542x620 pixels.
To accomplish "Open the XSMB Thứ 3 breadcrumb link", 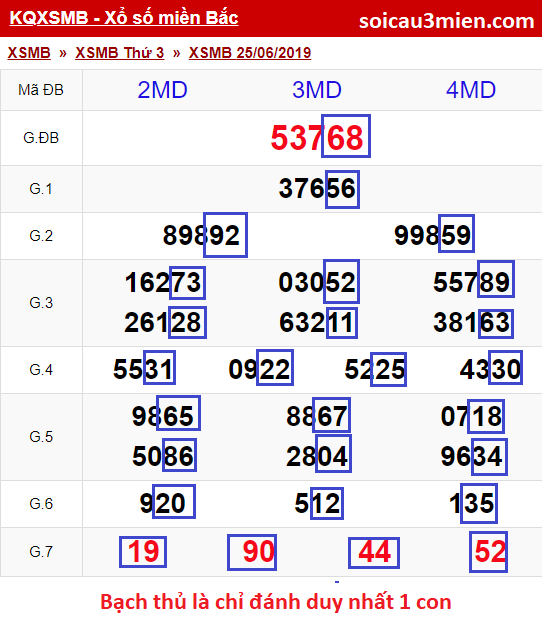I will coord(120,53).
